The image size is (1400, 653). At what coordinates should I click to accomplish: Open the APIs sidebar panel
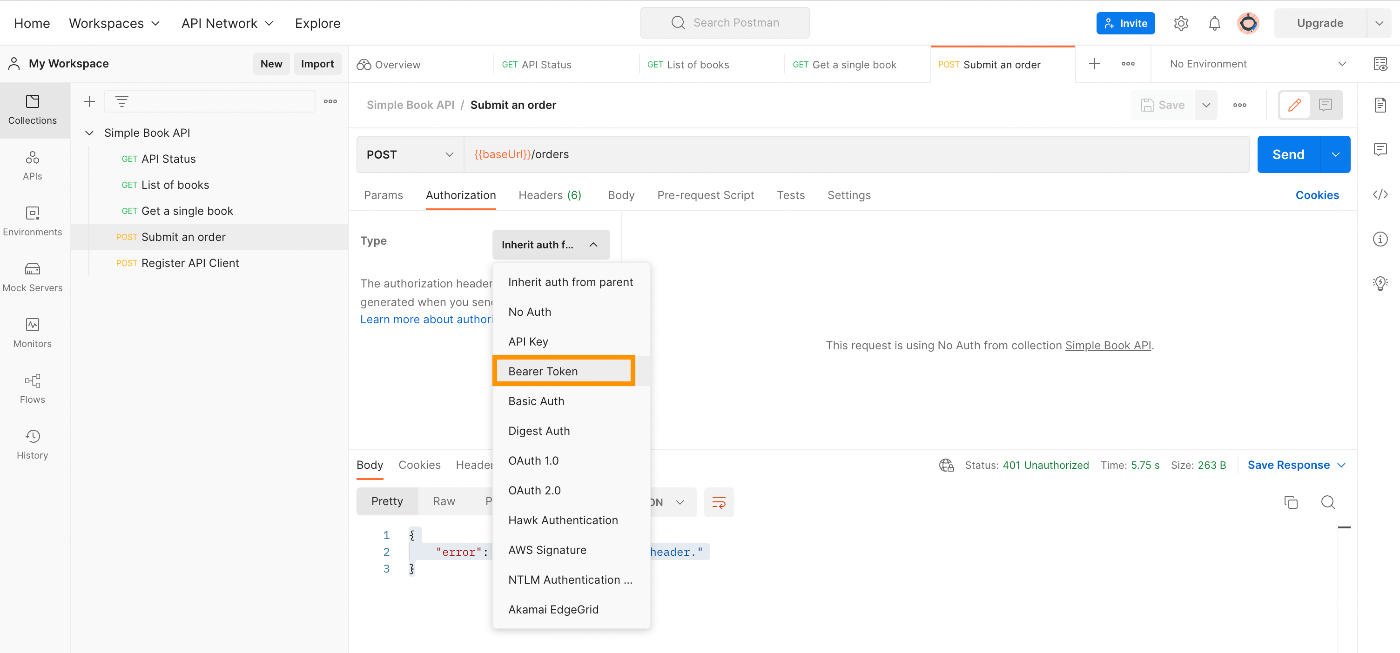pyautogui.click(x=33, y=166)
